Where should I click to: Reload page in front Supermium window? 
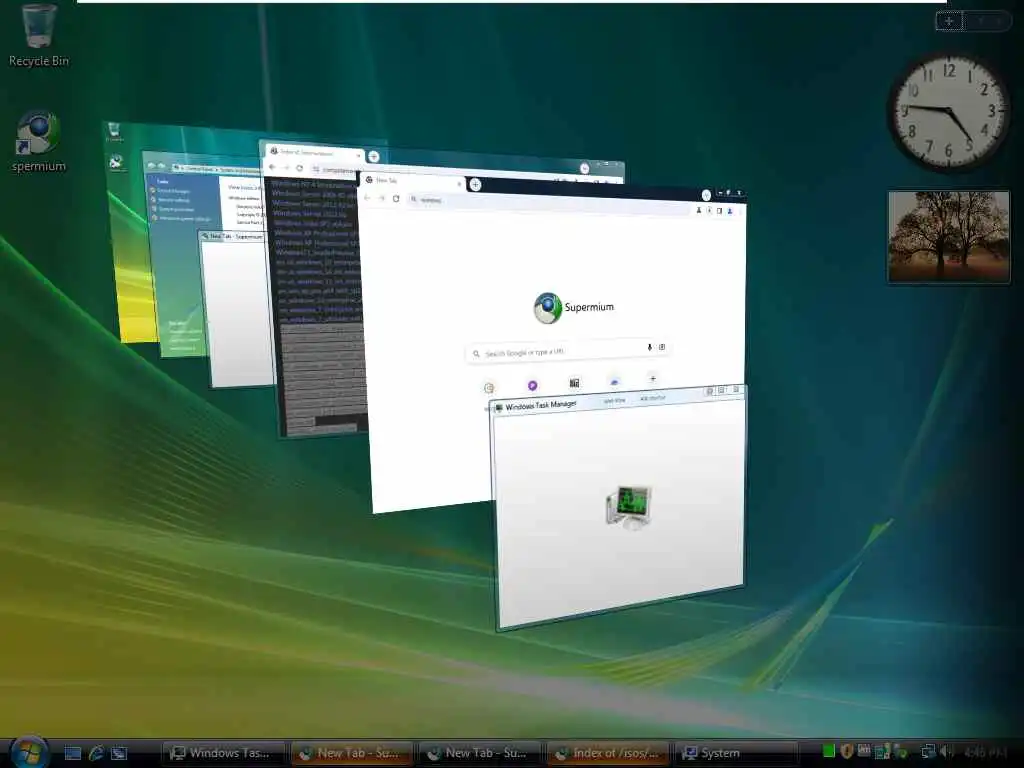[x=396, y=199]
